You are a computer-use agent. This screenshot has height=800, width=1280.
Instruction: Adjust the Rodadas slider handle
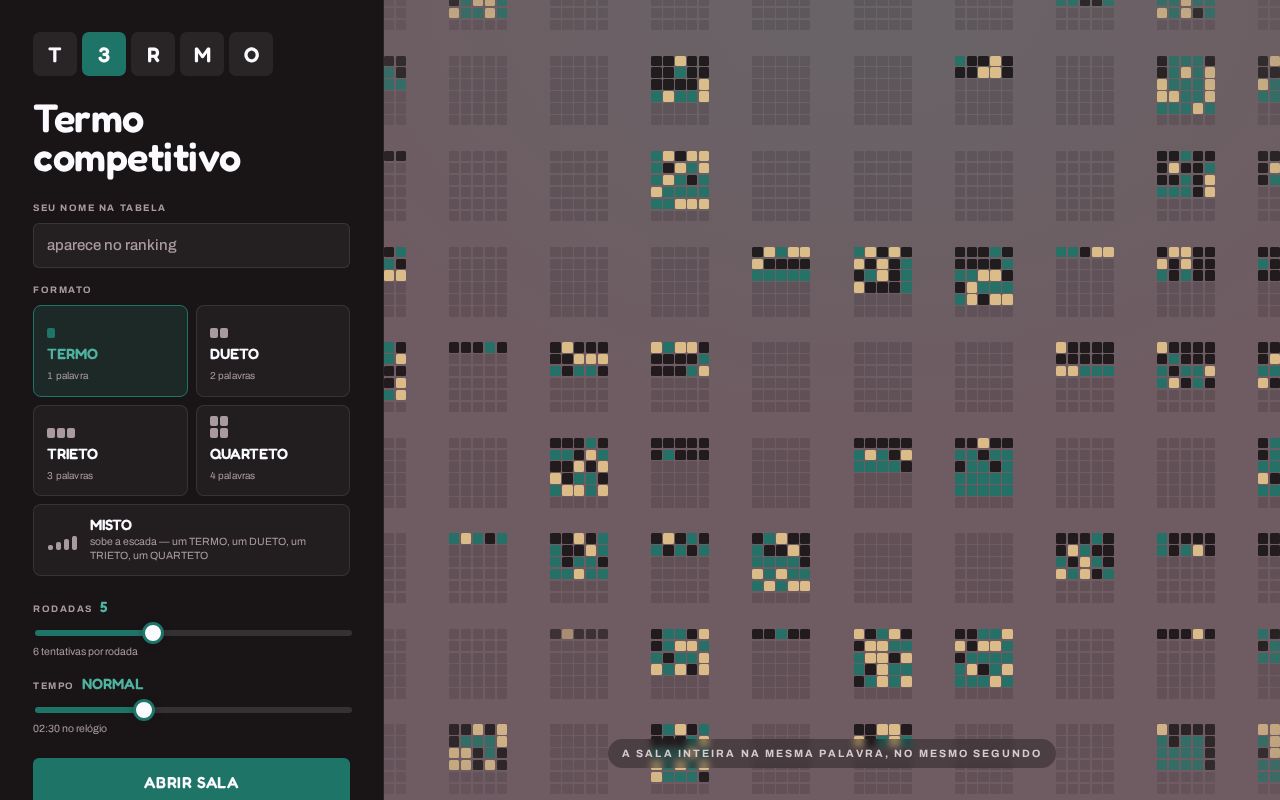pyautogui.click(x=153, y=633)
